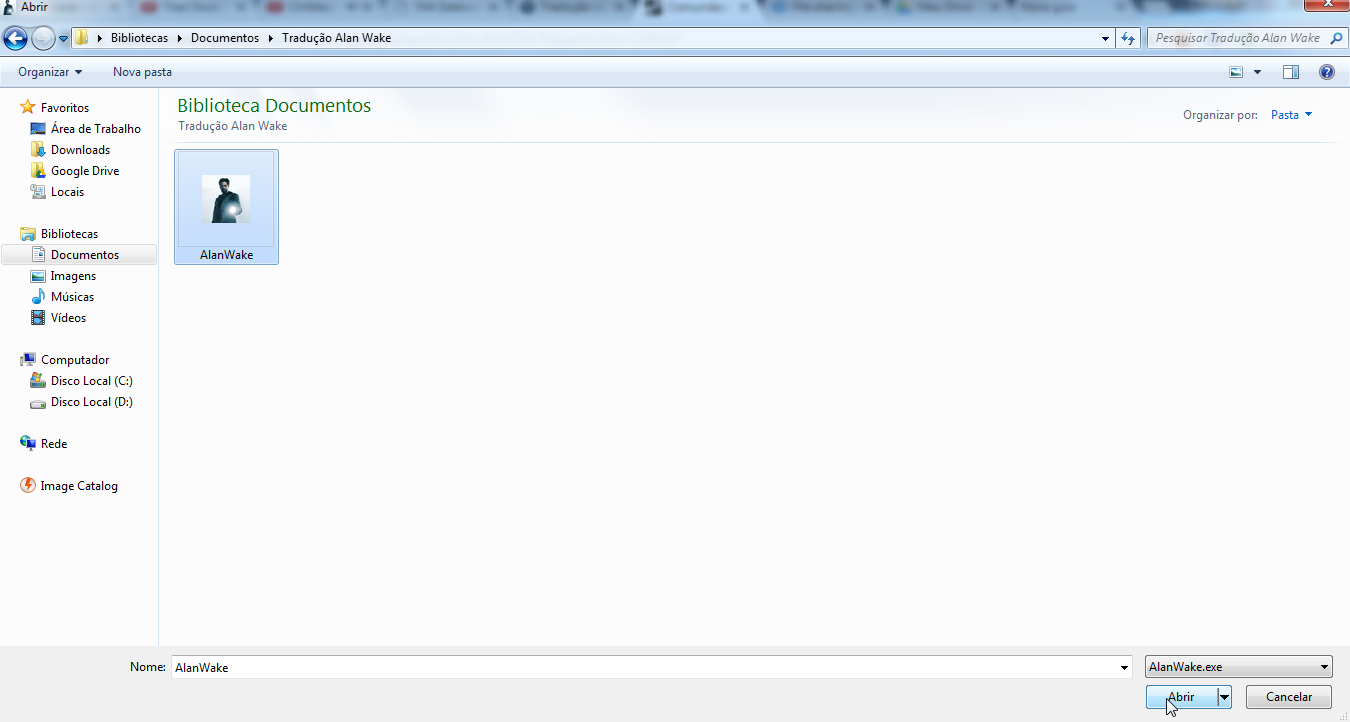
Task: Select Rede in the navigation pane
Action: [54, 443]
